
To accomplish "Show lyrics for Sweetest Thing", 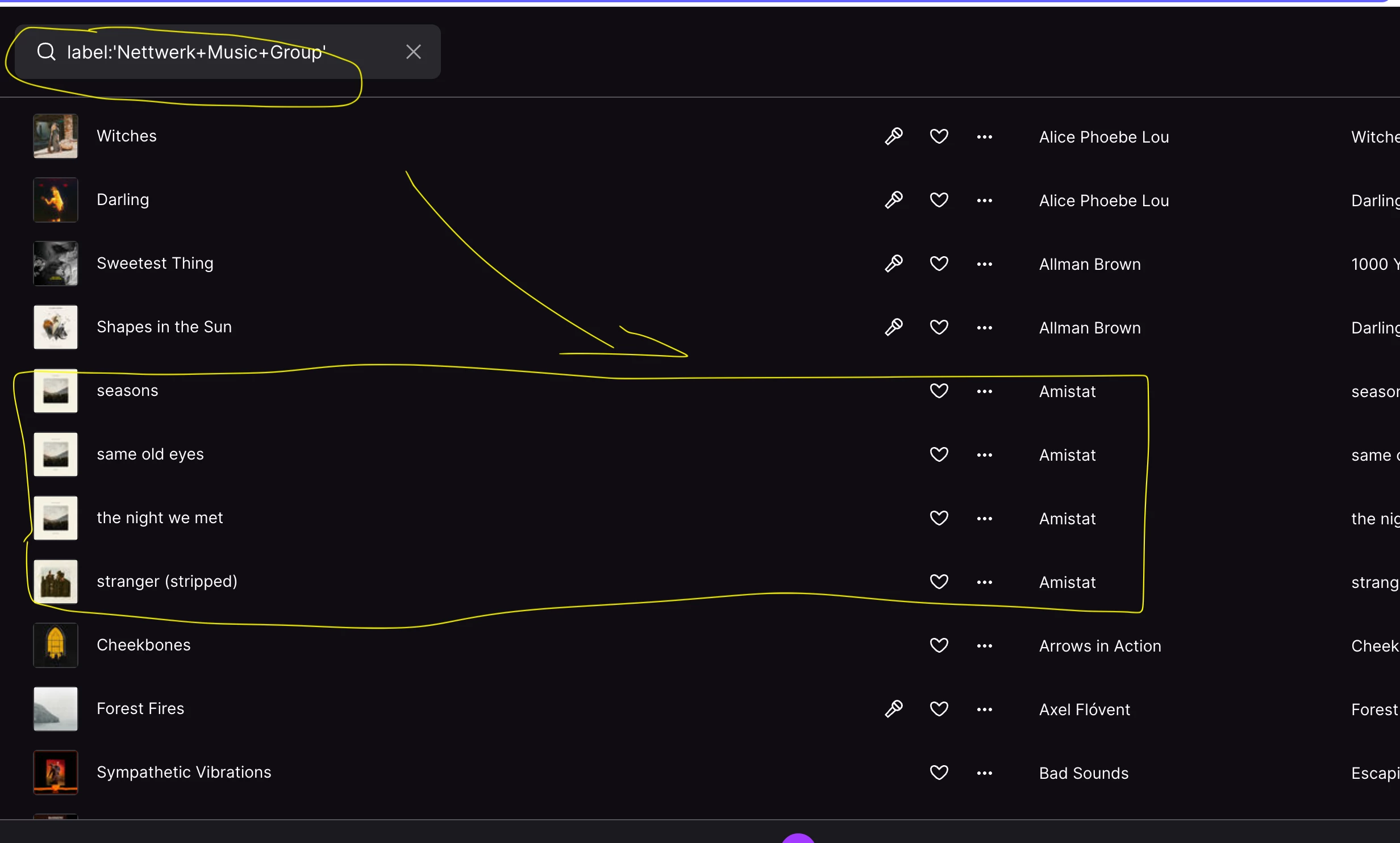I will click(894, 264).
